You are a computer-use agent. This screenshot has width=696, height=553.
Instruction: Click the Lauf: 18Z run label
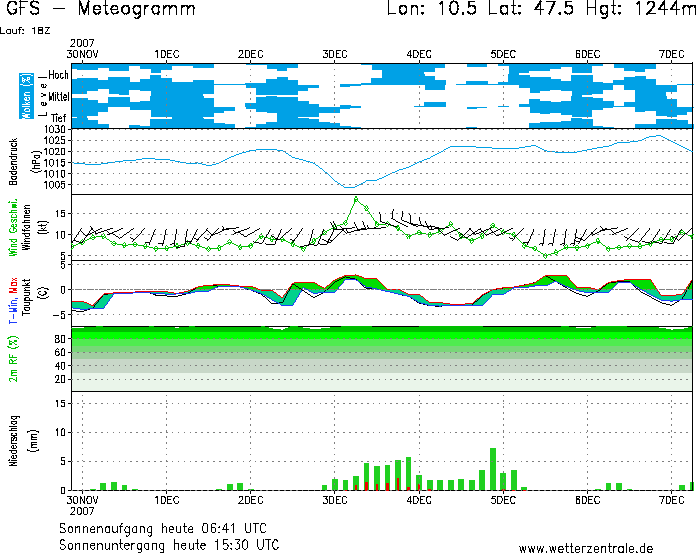(x=26, y=32)
